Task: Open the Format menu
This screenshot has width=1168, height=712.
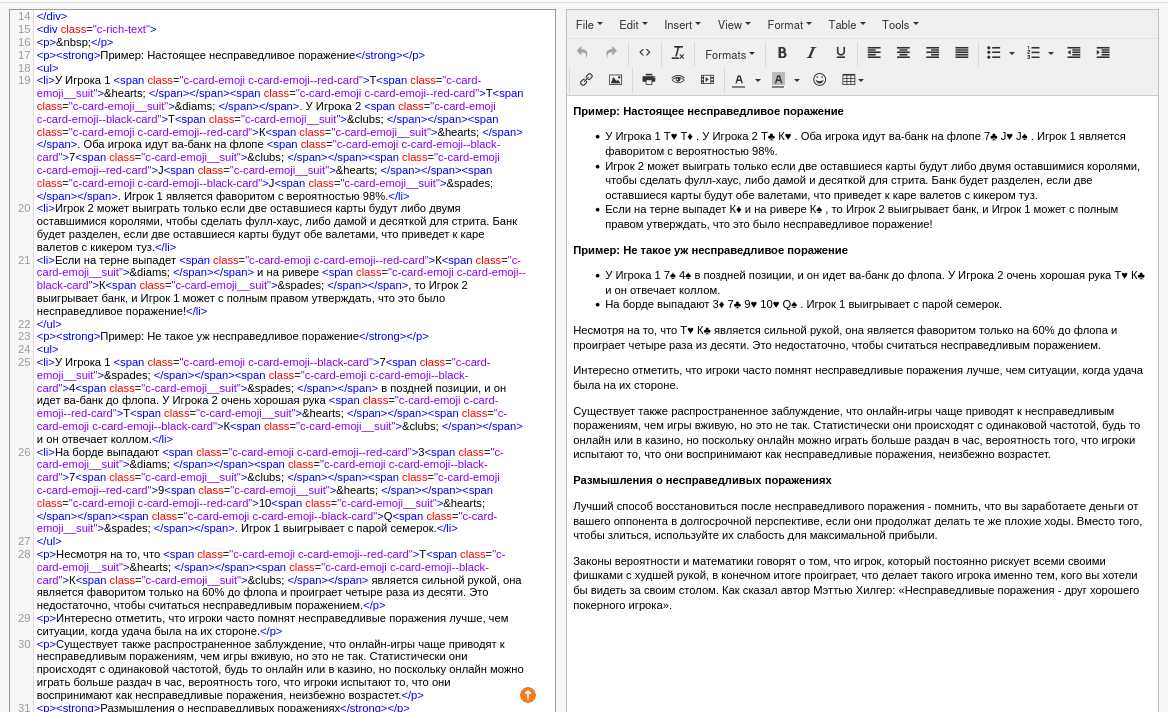Action: pos(789,25)
